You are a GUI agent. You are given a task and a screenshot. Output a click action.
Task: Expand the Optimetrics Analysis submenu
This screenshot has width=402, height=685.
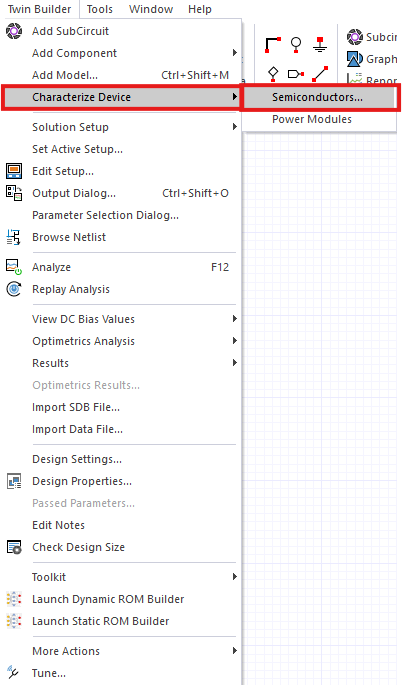(x=121, y=341)
